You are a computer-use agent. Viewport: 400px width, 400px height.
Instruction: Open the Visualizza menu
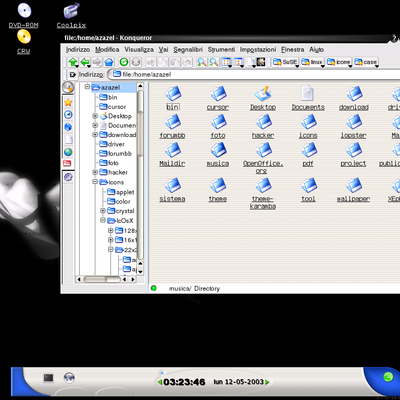click(139, 50)
